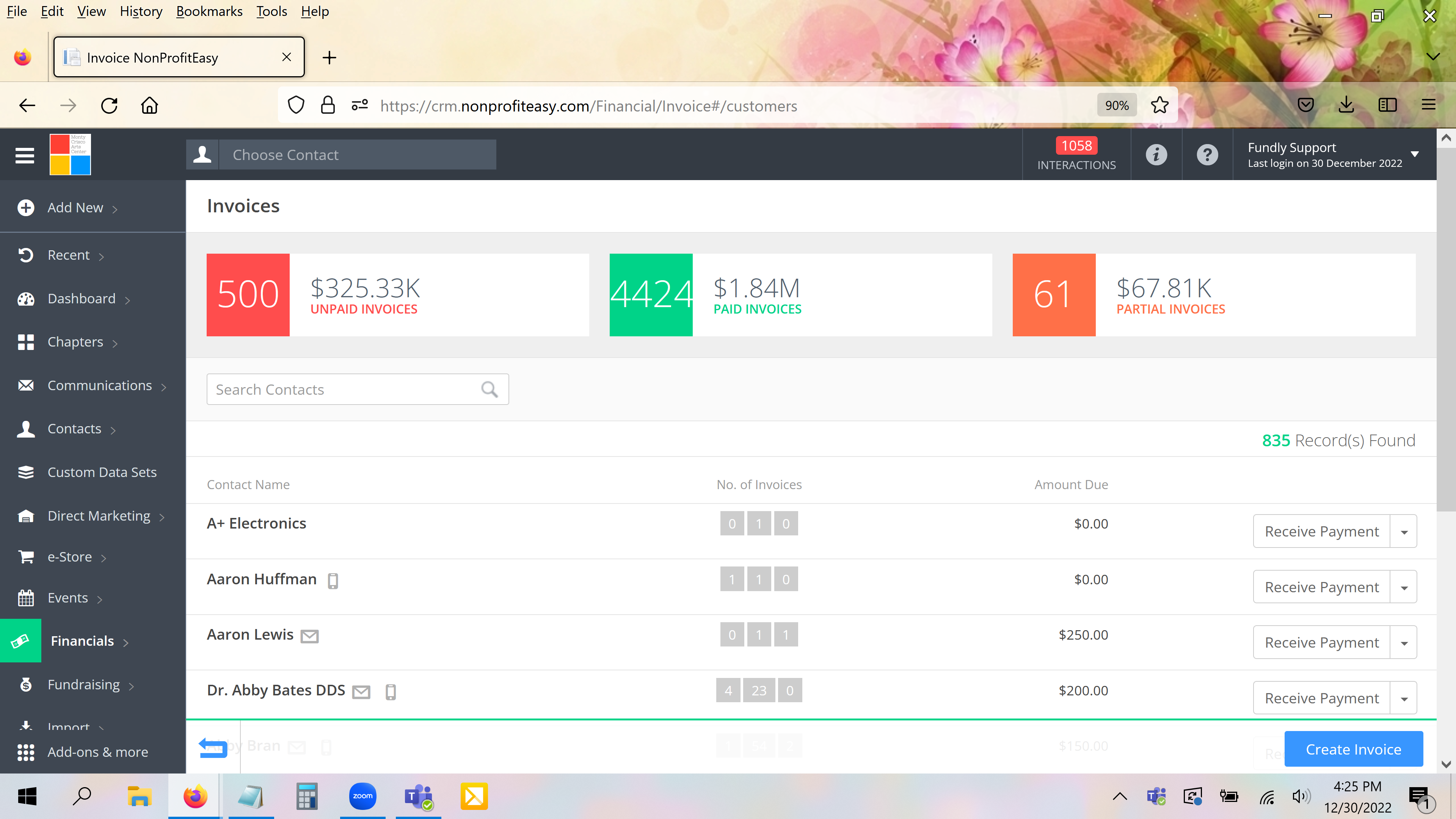
Task: Open Receive Payment dropdown arrow for Aaron Lewis
Action: [1403, 642]
